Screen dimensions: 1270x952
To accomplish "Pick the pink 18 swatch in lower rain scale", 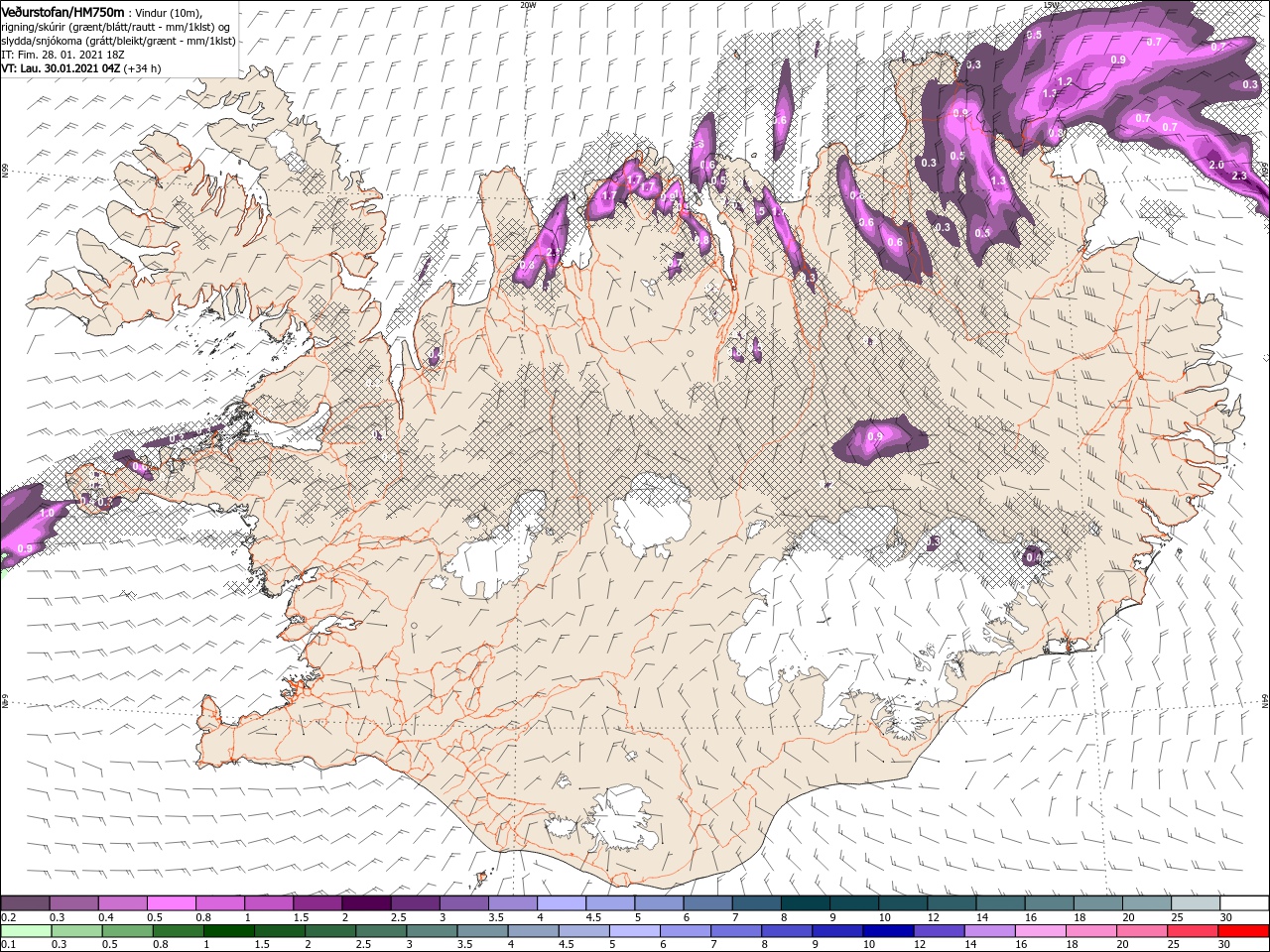I will (1091, 930).
